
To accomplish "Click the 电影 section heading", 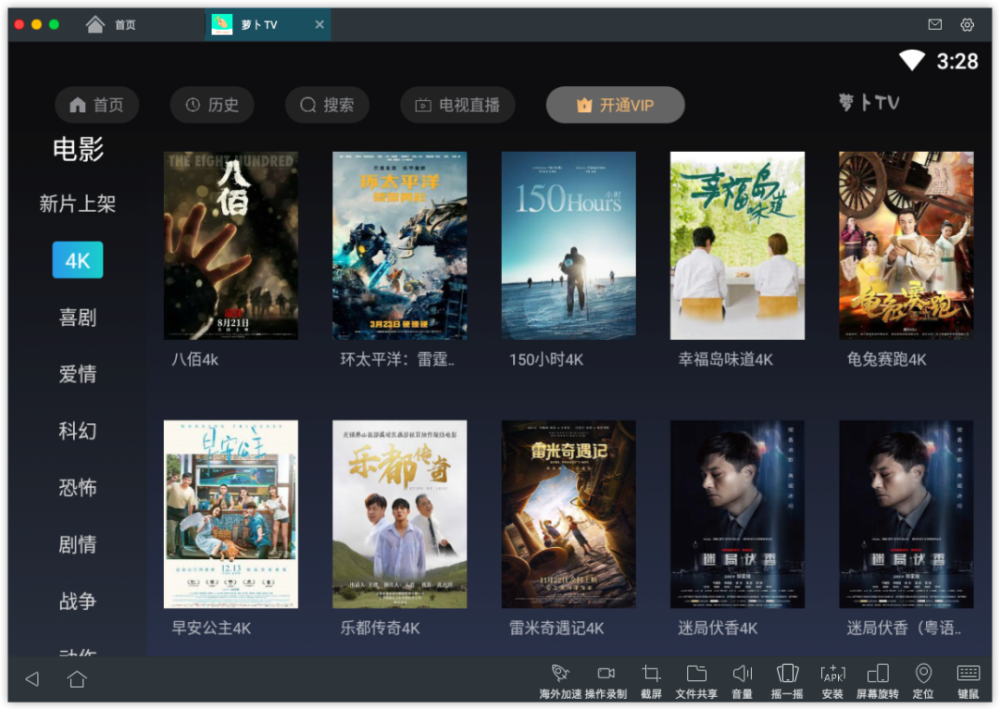I will [x=78, y=149].
